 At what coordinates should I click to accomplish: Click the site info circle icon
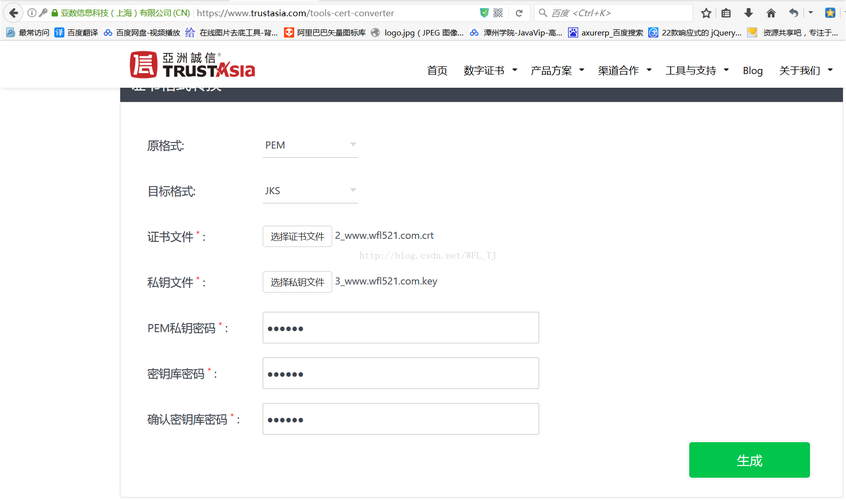click(x=32, y=12)
